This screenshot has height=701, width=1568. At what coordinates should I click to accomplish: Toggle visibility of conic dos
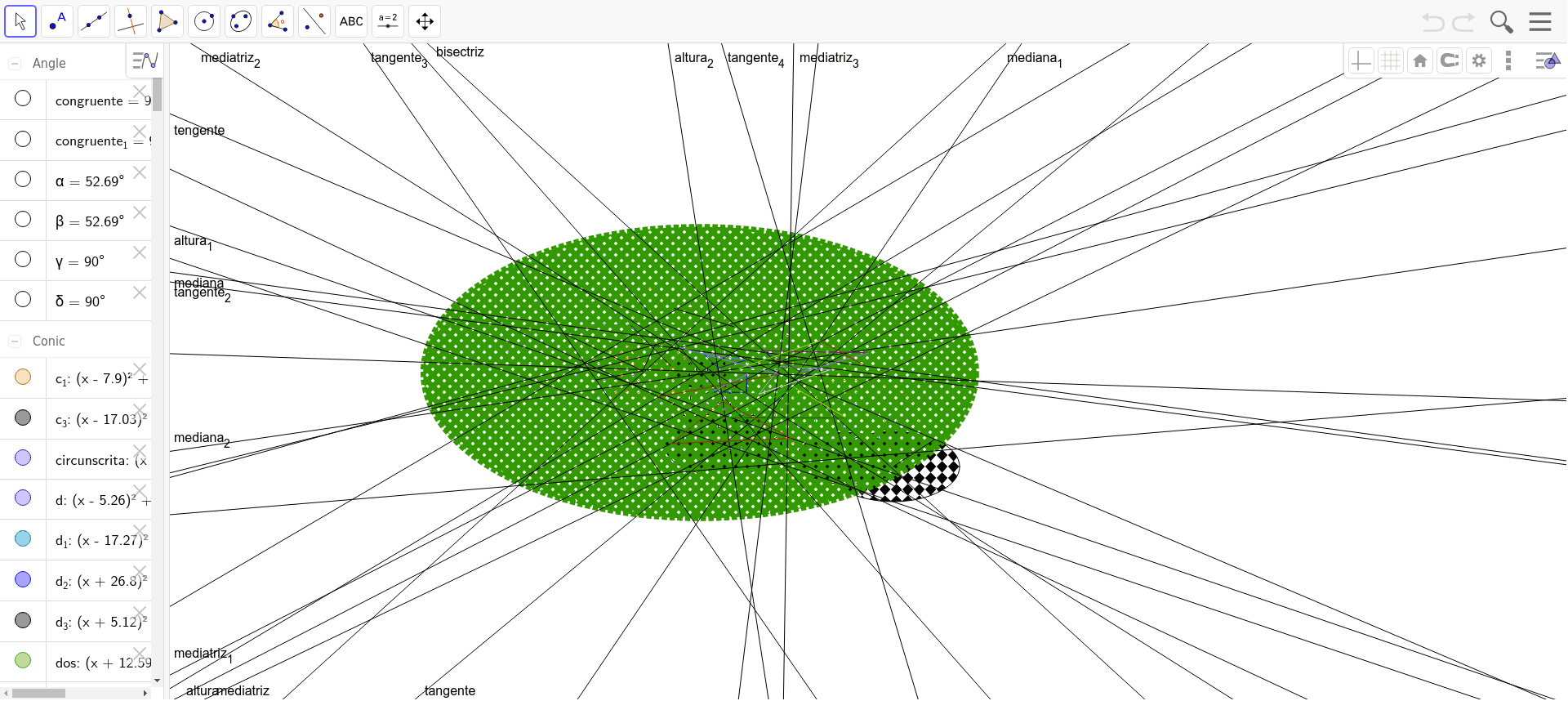pos(23,660)
